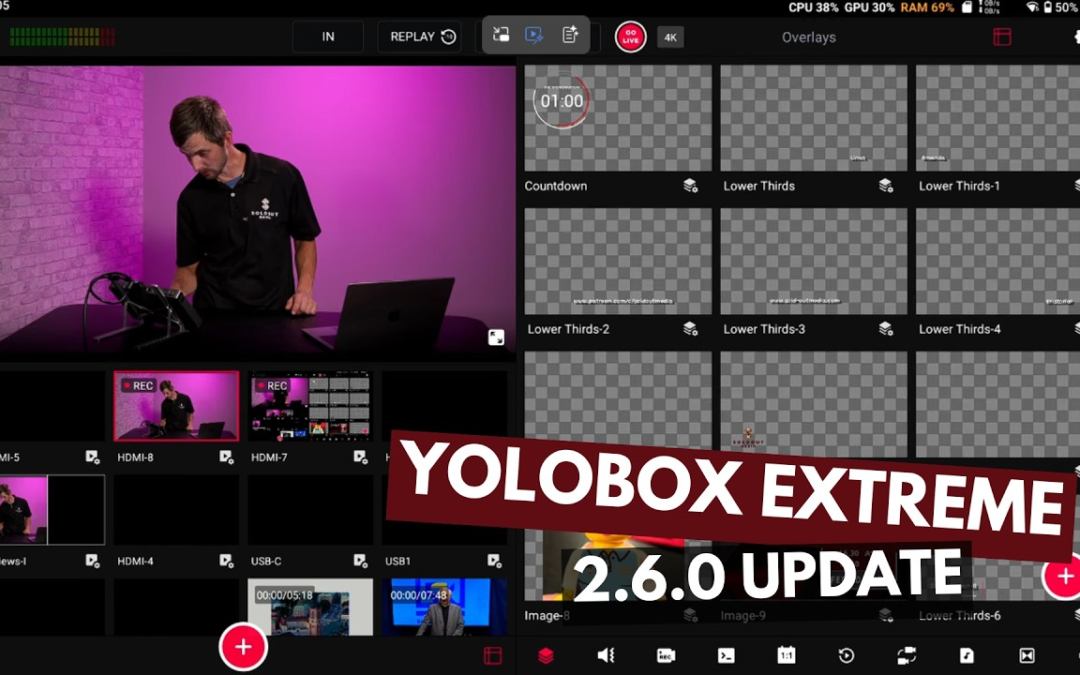The width and height of the screenshot is (1080, 675).
Task: Add a new video source with red plus
Action: point(243,647)
